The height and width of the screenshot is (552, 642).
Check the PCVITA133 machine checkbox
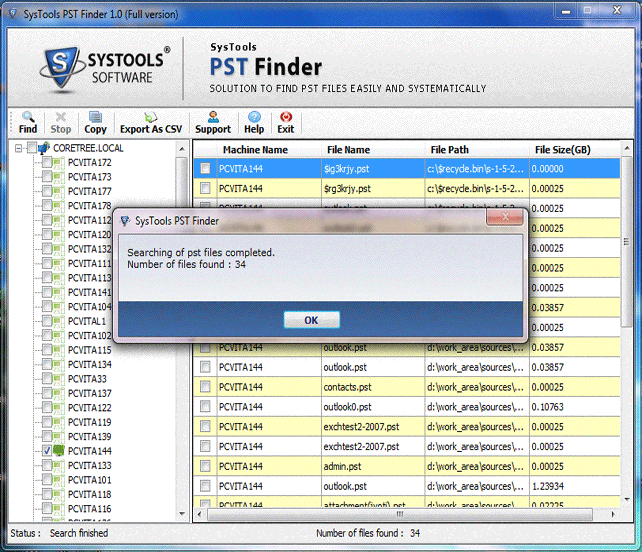(47, 465)
